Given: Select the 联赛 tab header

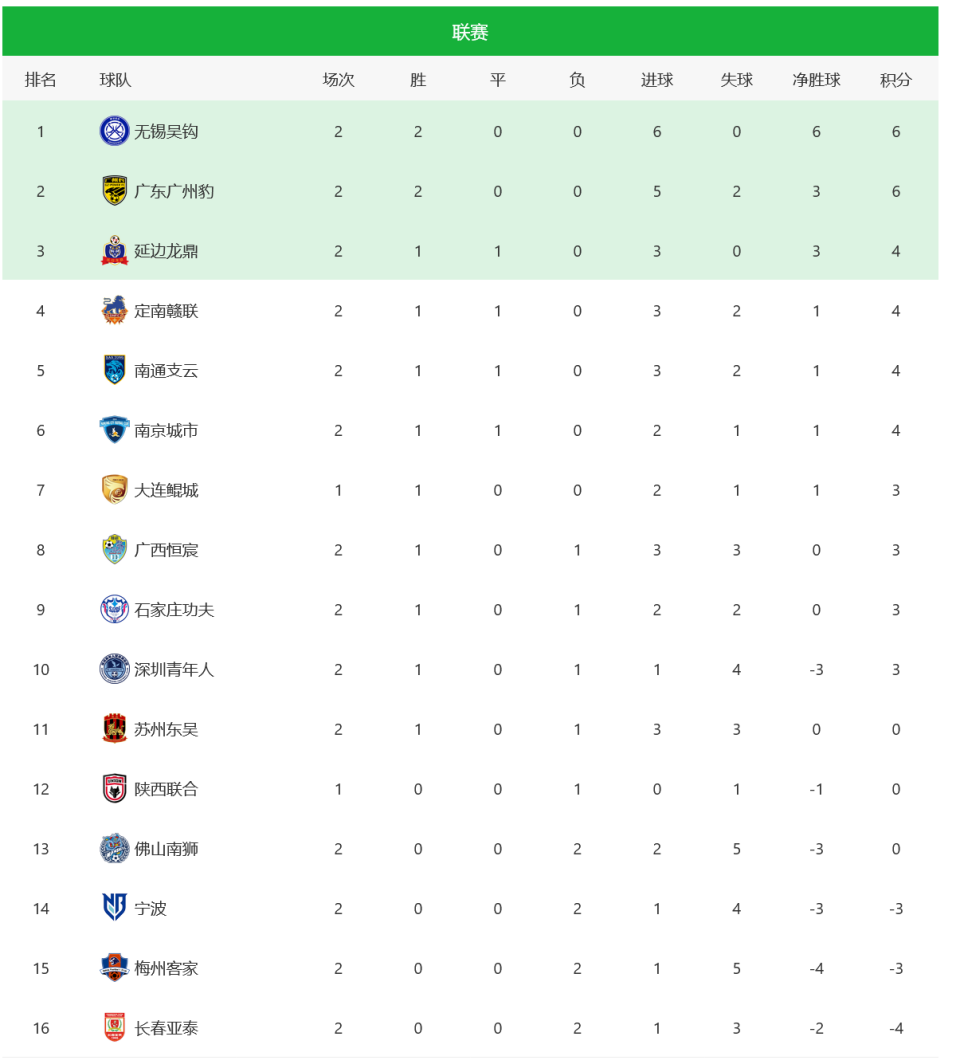Looking at the screenshot, I should click(x=470, y=32).
